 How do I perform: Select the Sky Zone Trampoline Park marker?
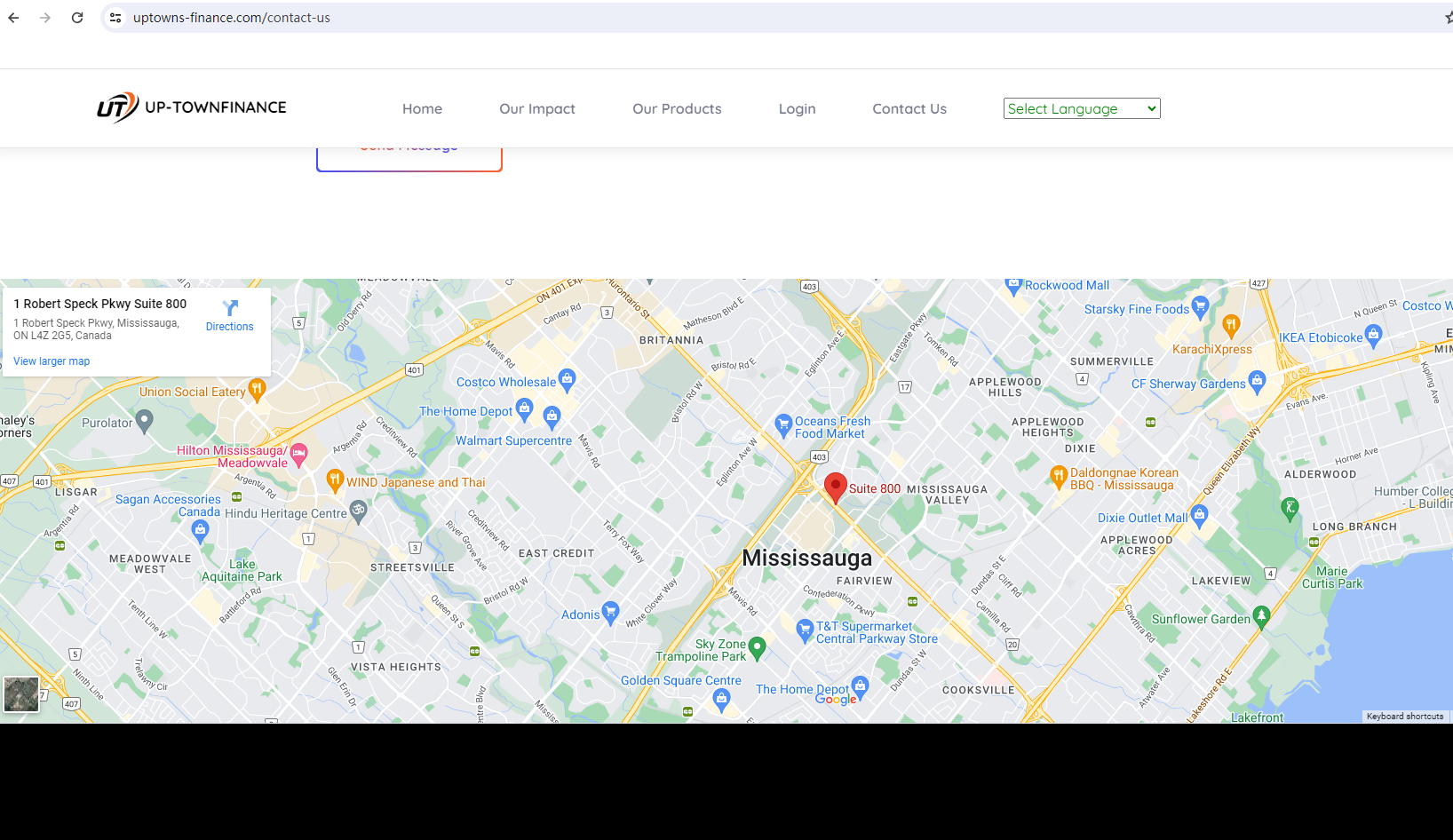758,648
